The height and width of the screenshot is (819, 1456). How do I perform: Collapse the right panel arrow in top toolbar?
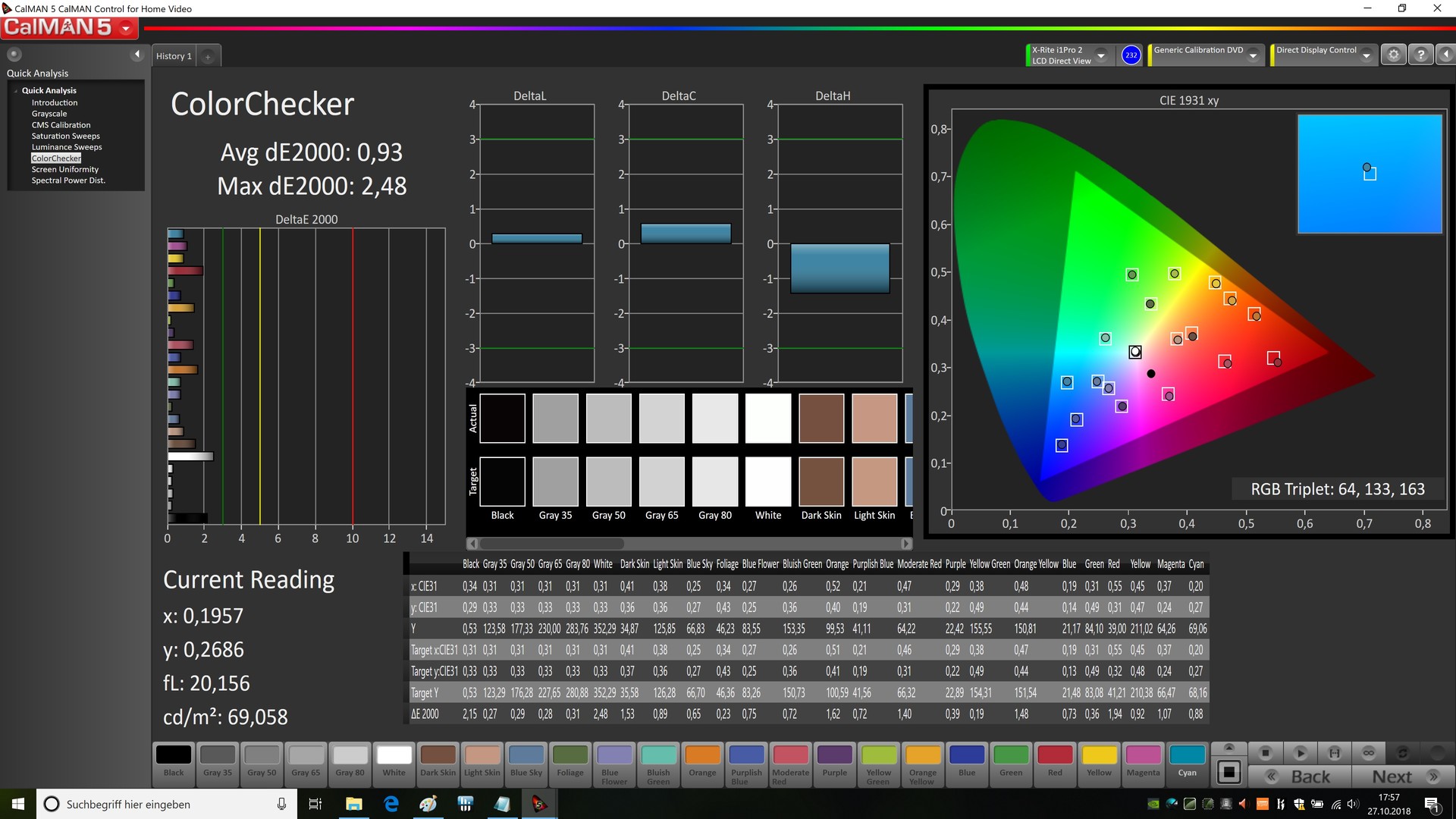[x=1445, y=55]
